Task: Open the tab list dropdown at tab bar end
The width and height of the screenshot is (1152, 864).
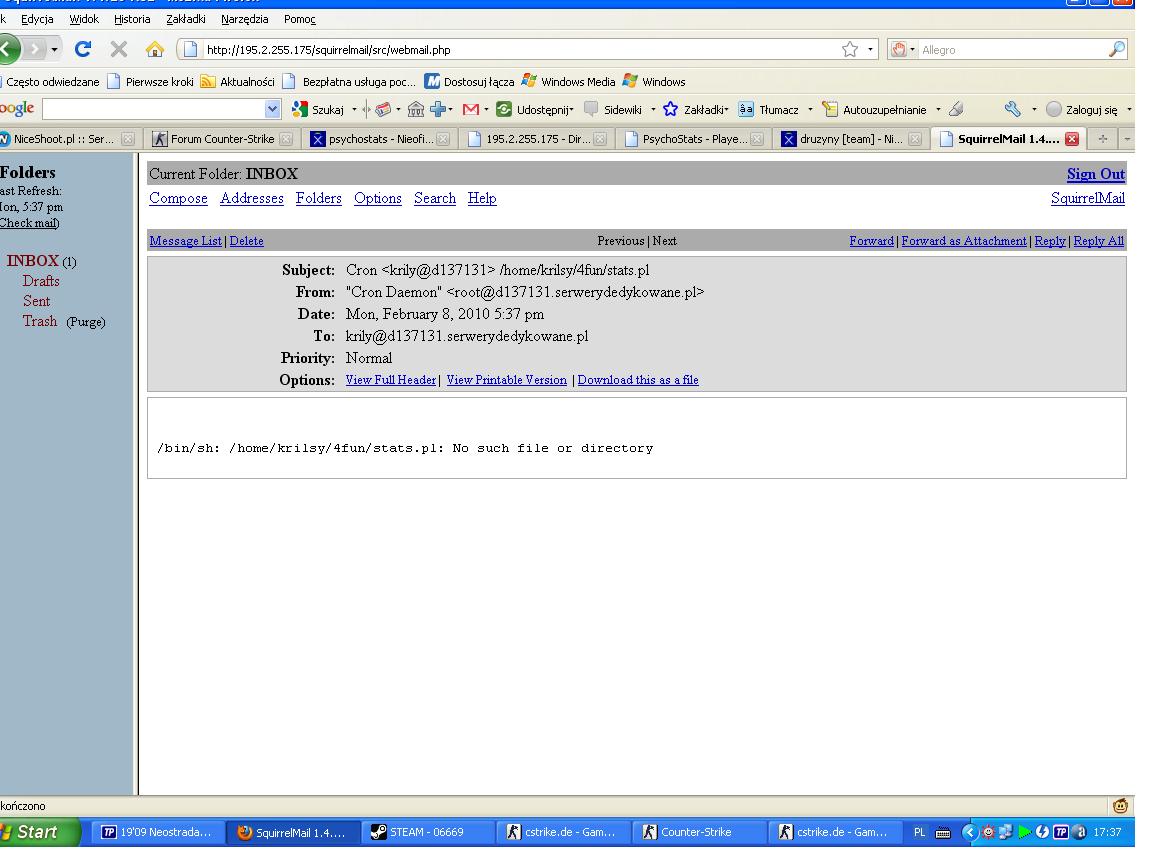Action: click(1127, 139)
